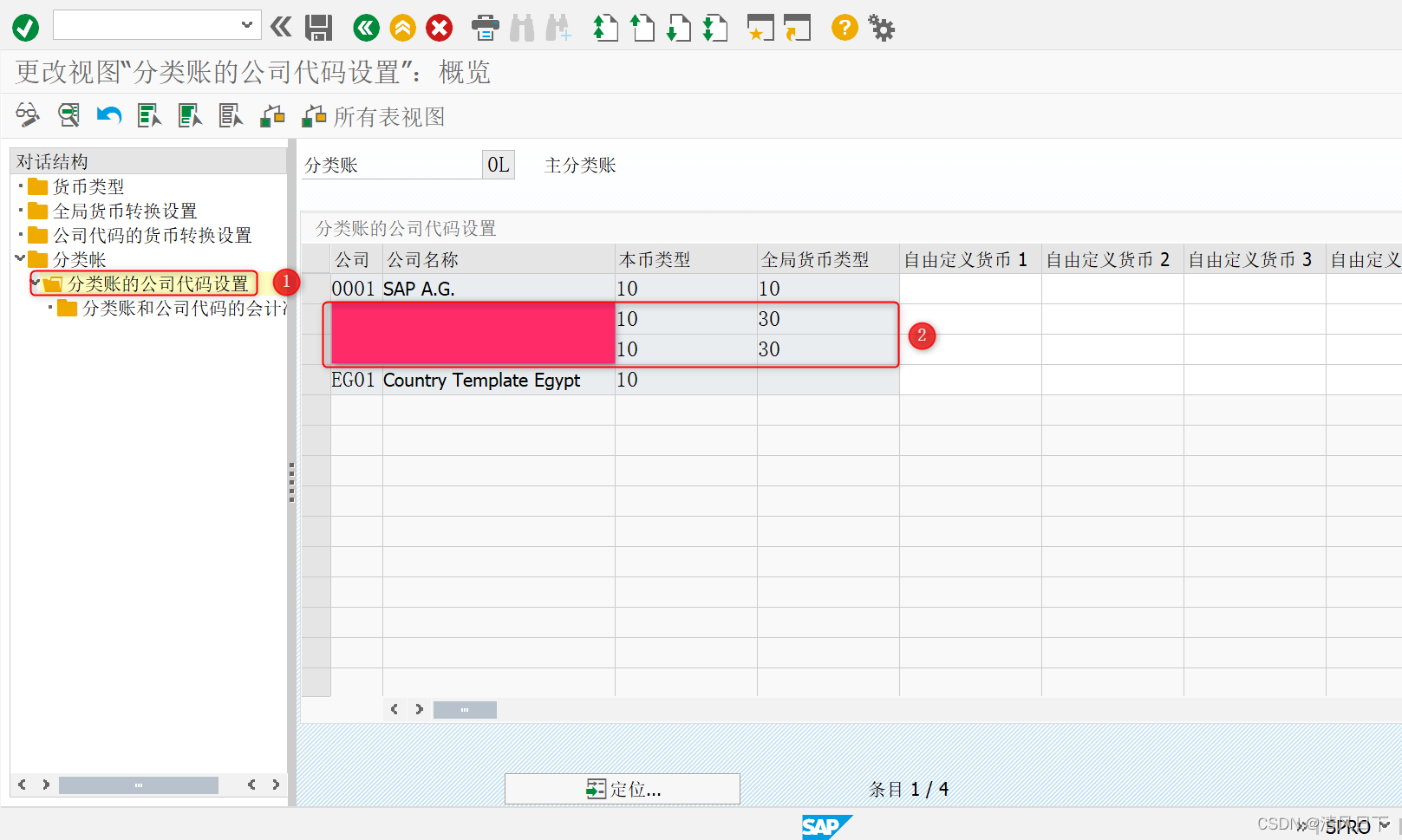Click the green Enter checkmark icon
The height and width of the screenshot is (840, 1402).
click(25, 28)
